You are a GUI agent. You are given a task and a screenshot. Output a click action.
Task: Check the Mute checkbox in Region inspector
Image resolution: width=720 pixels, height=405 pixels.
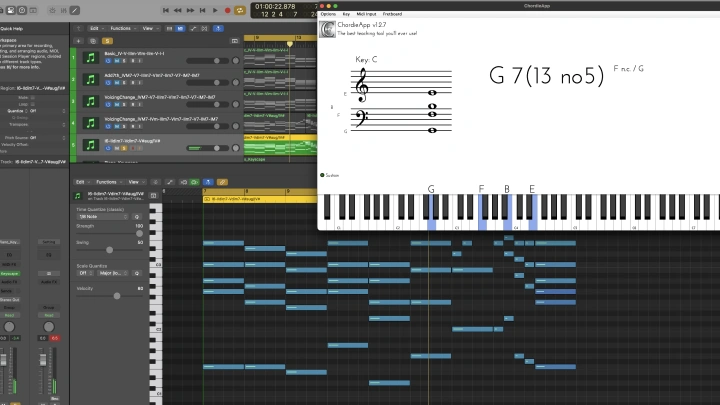tap(33, 98)
